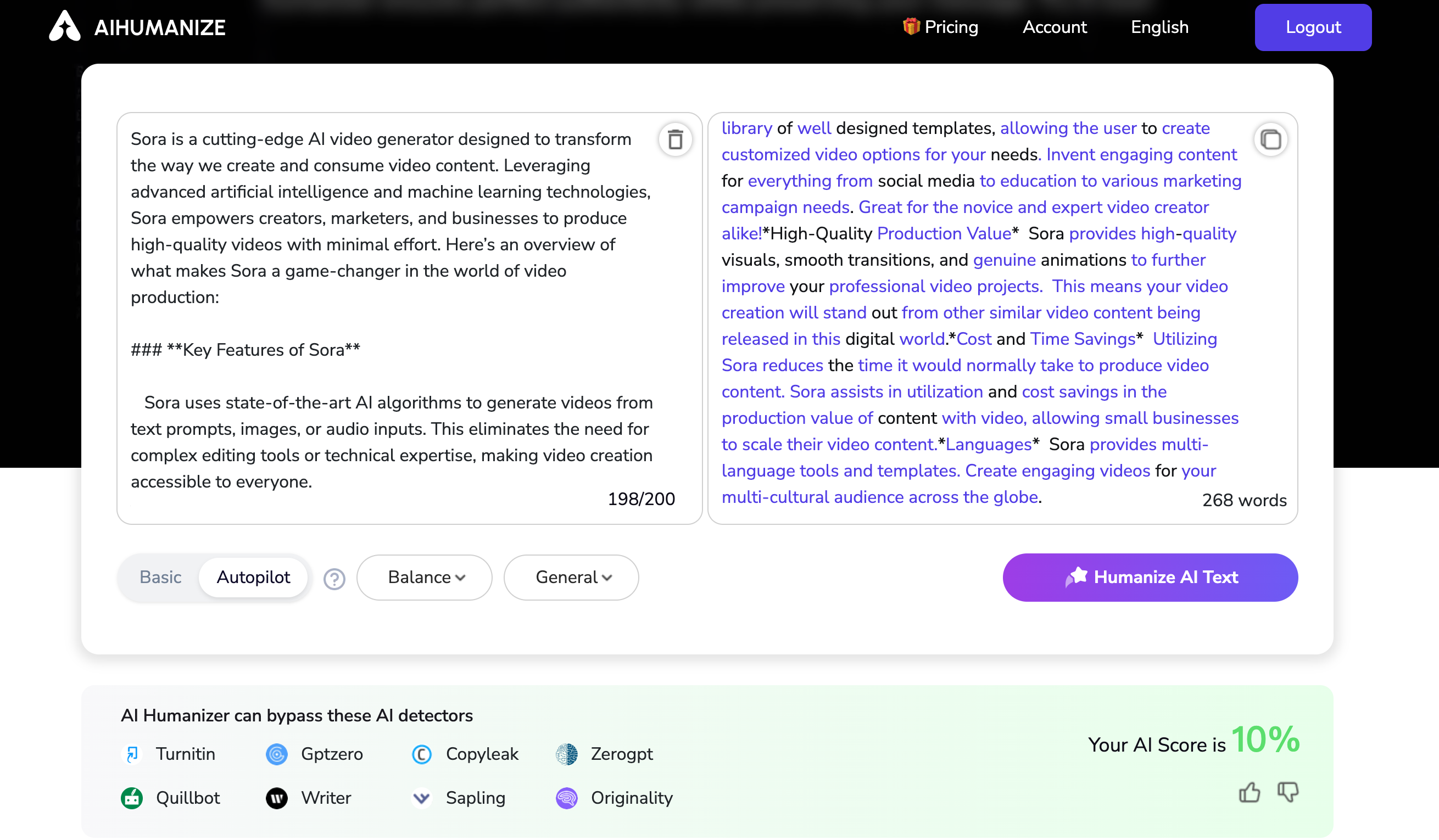Viewport: 1439px width, 840px height.
Task: Click the Quillbot detector icon
Action: pyautogui.click(x=133, y=798)
